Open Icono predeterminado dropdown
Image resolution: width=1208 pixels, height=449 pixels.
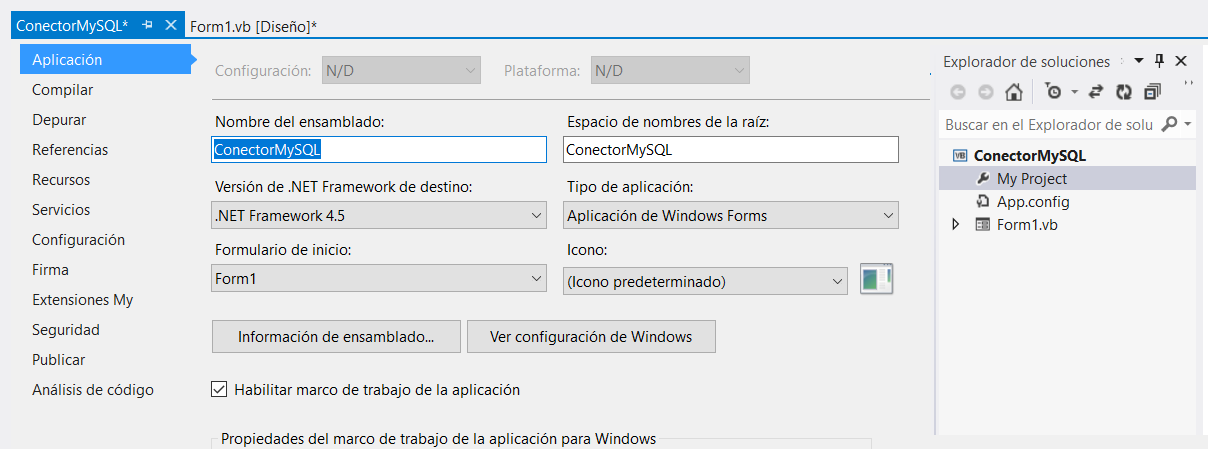pyautogui.click(x=706, y=282)
